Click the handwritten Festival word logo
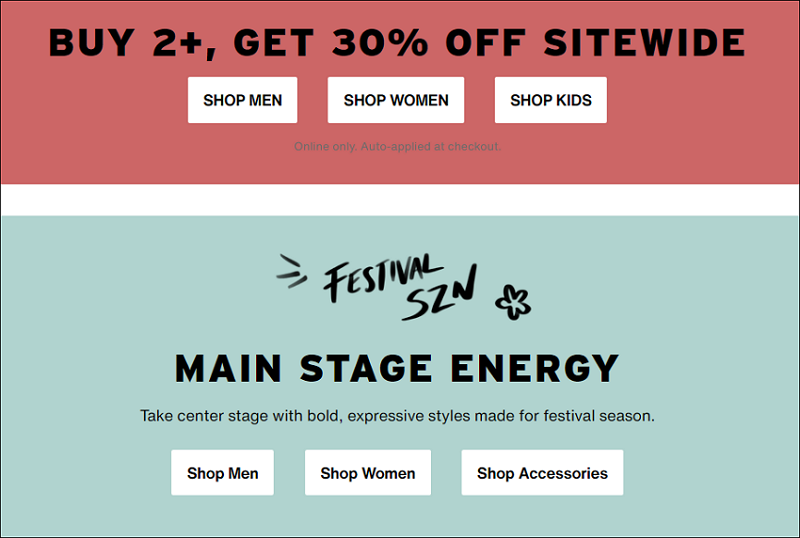Viewport: 800px width, 538px height. (382, 277)
